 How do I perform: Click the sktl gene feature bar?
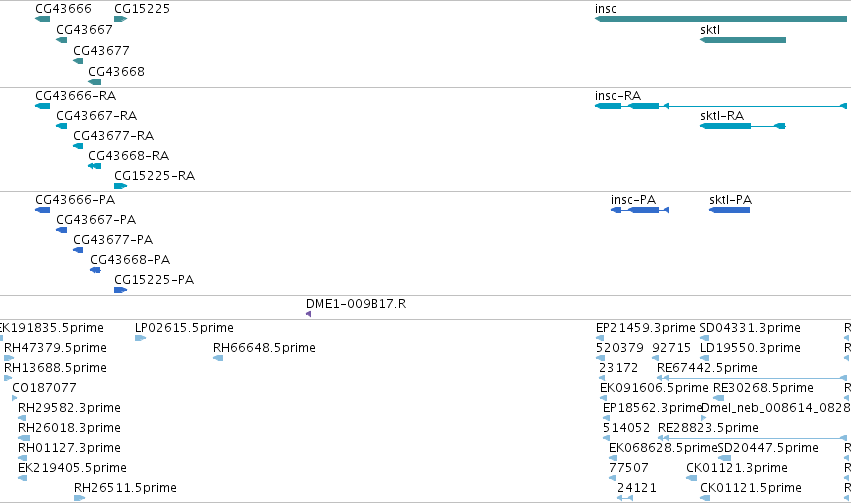(743, 40)
